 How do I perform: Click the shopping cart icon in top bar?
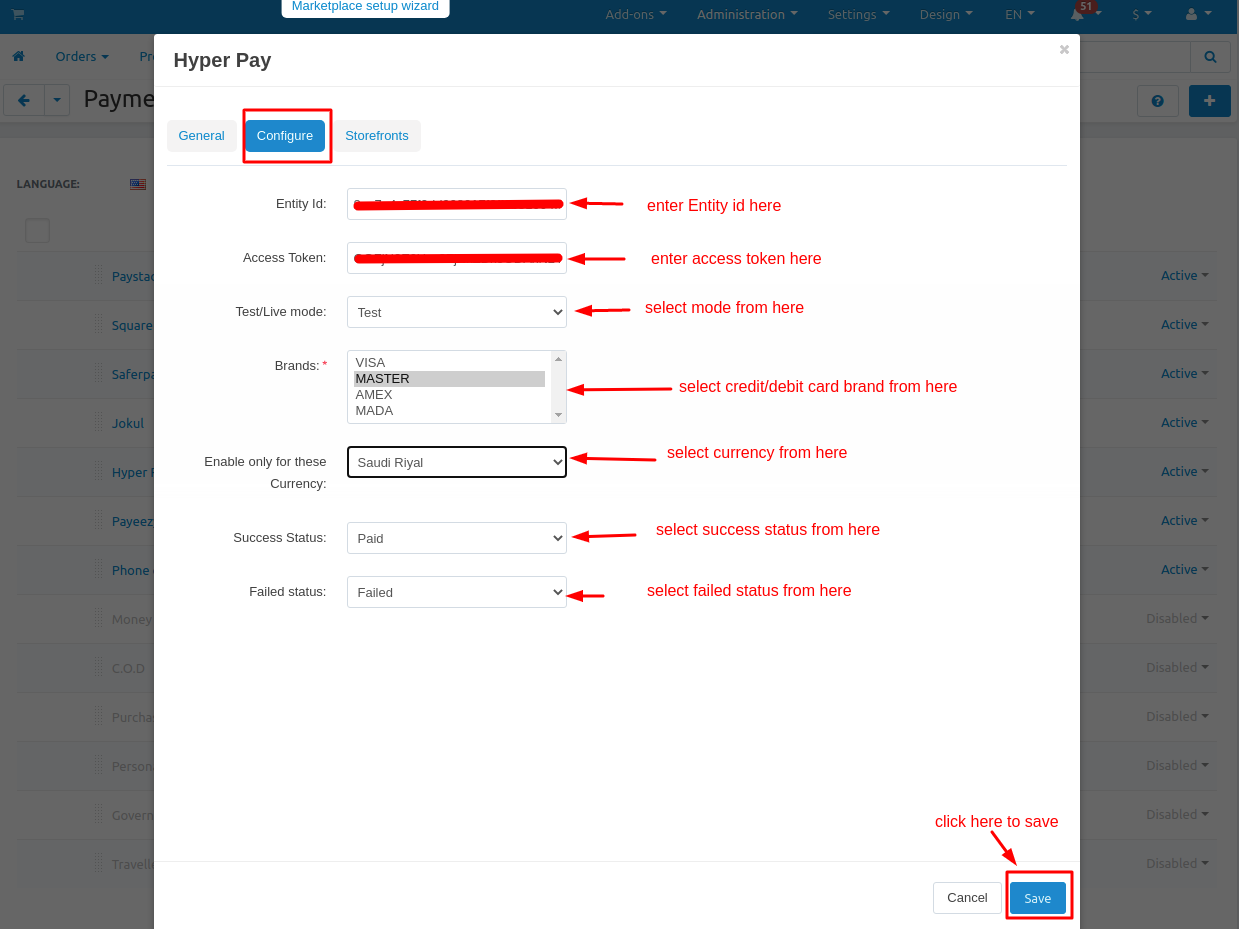pyautogui.click(x=17, y=14)
